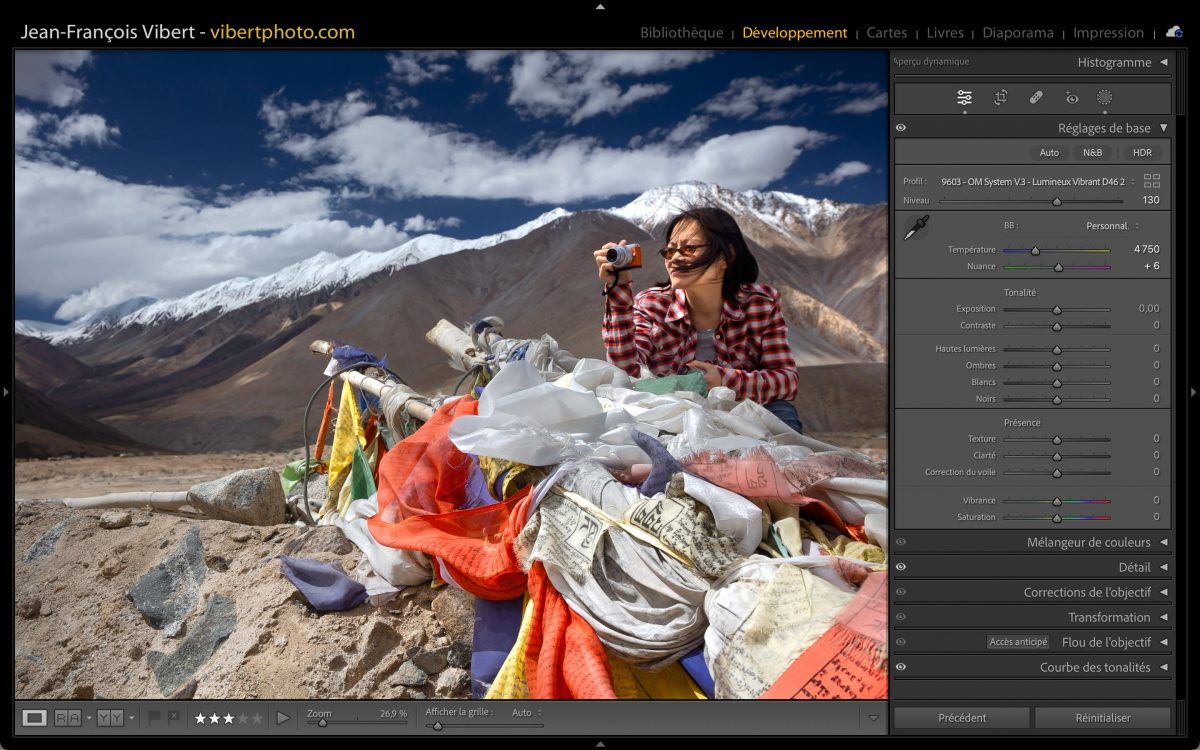Select the Crop and rotate tool
Viewport: 1200px width, 750px height.
coord(1000,98)
